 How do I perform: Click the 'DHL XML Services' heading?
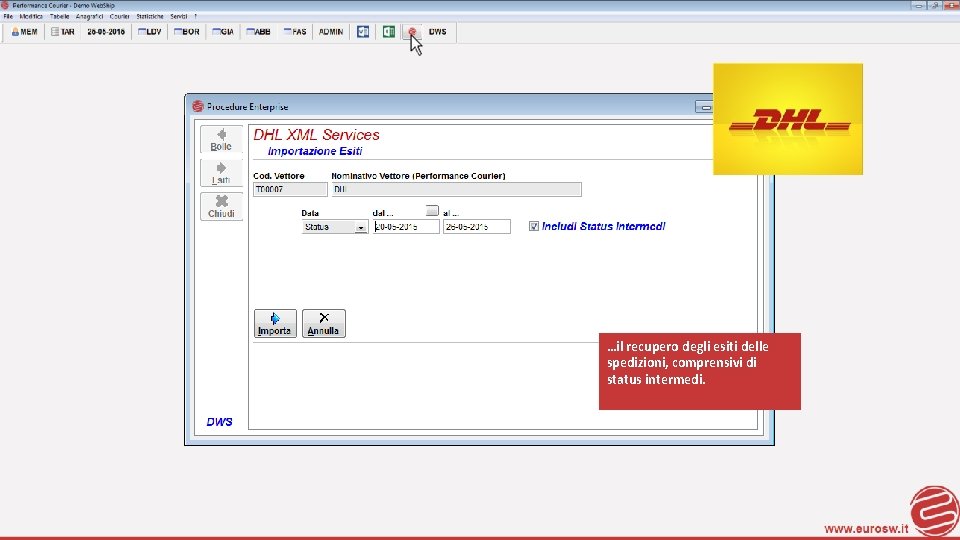tap(317, 135)
